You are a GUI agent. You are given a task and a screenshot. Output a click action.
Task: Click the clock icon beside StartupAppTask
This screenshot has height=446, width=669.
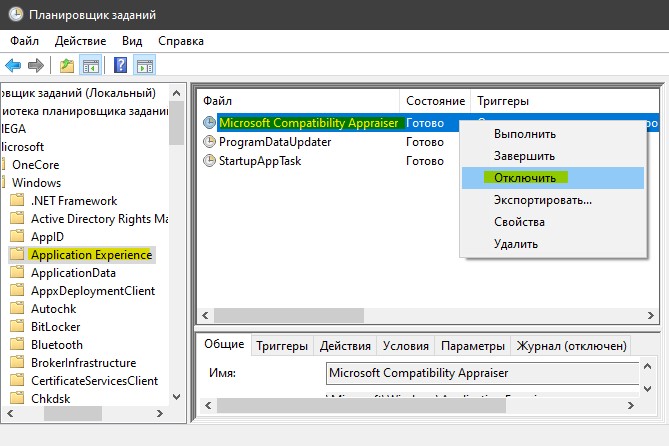tap(209, 161)
